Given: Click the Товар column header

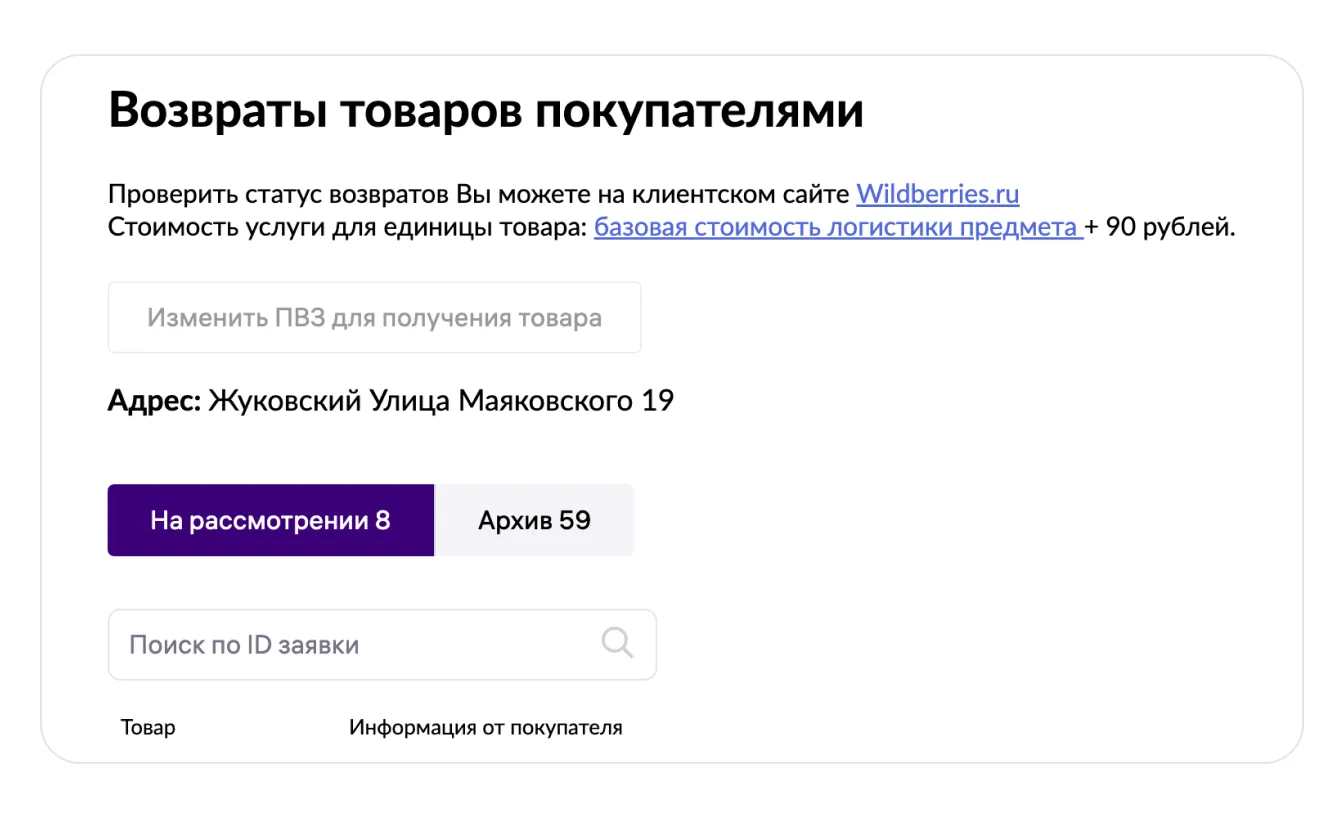Looking at the screenshot, I should (148, 727).
